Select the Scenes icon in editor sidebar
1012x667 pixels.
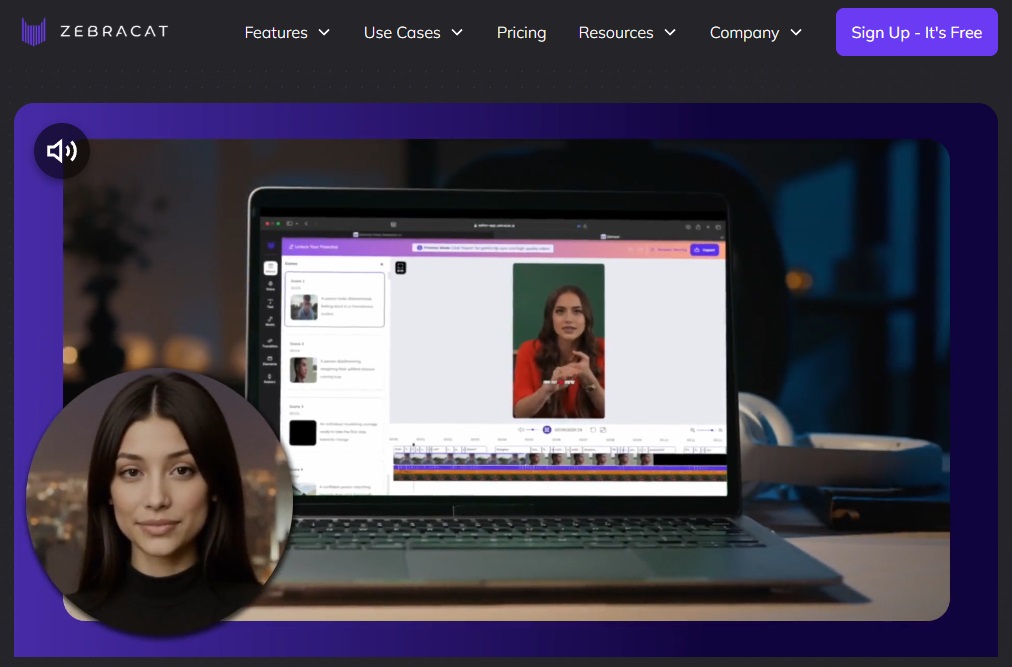270,269
